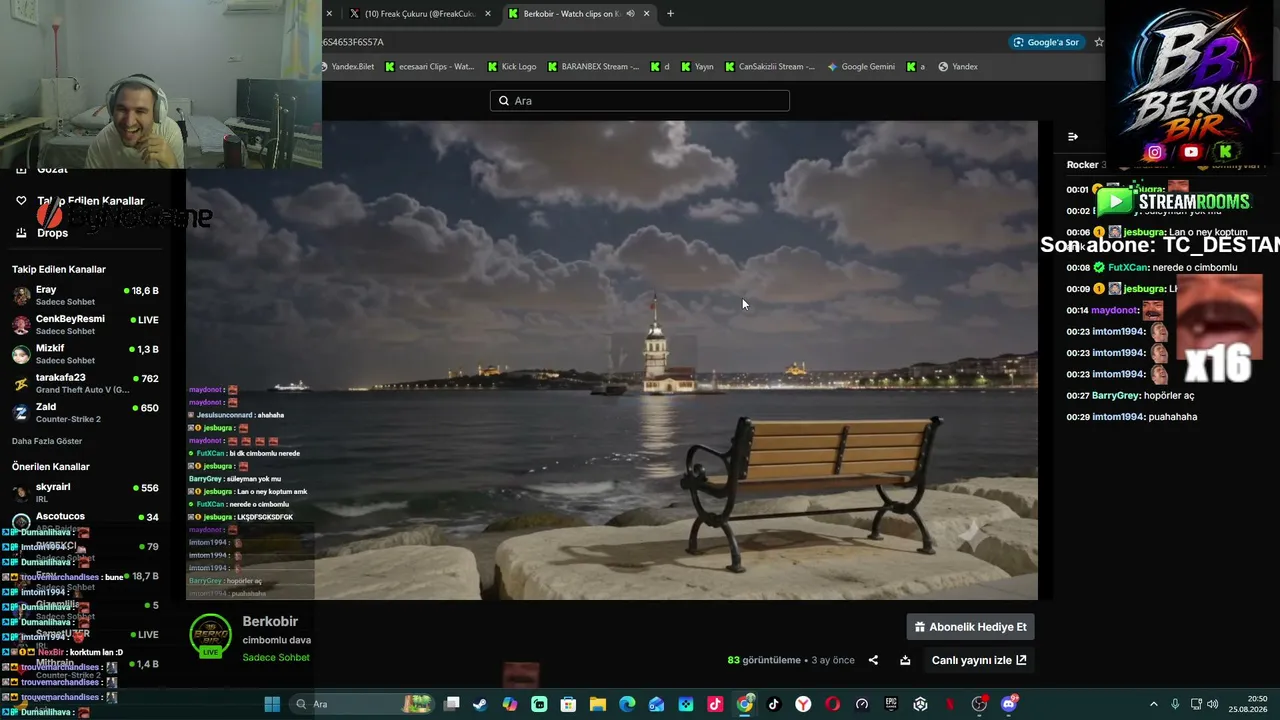Click the microphone icon in the system tray
The height and width of the screenshot is (720, 1280).
click(x=1175, y=704)
